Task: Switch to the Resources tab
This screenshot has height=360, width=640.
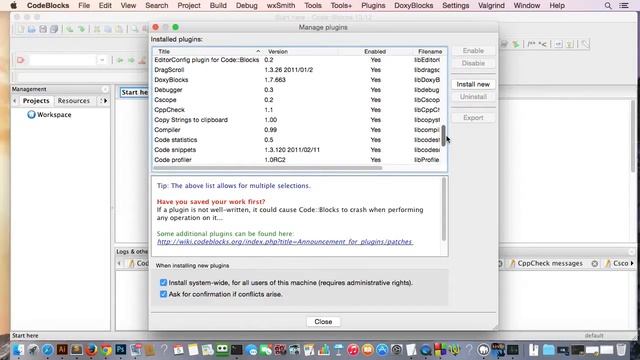Action: coord(73,101)
